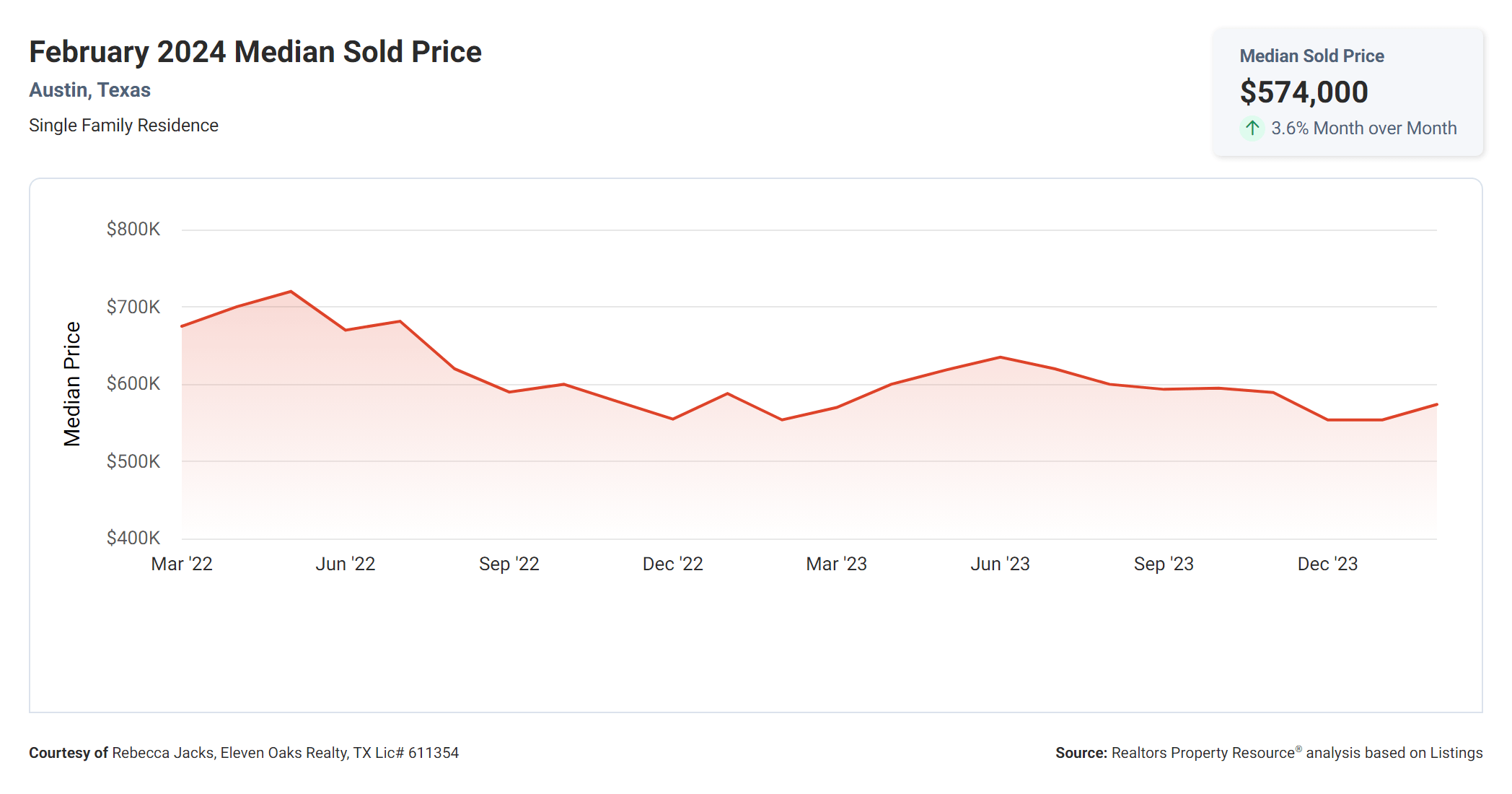This screenshot has width=1512, height=794.
Task: Click the $700K y-axis label
Action: 133,307
